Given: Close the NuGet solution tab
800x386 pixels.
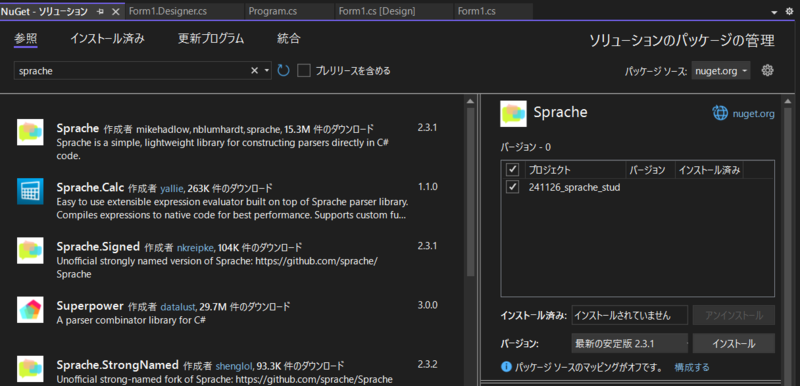Looking at the screenshot, I should pyautogui.click(x=115, y=12).
